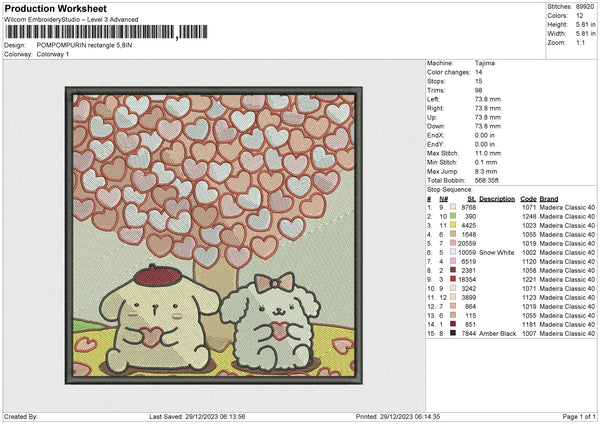Select thread code 1007 in row 15
Screen dimensions: 600x424
click(x=529, y=334)
